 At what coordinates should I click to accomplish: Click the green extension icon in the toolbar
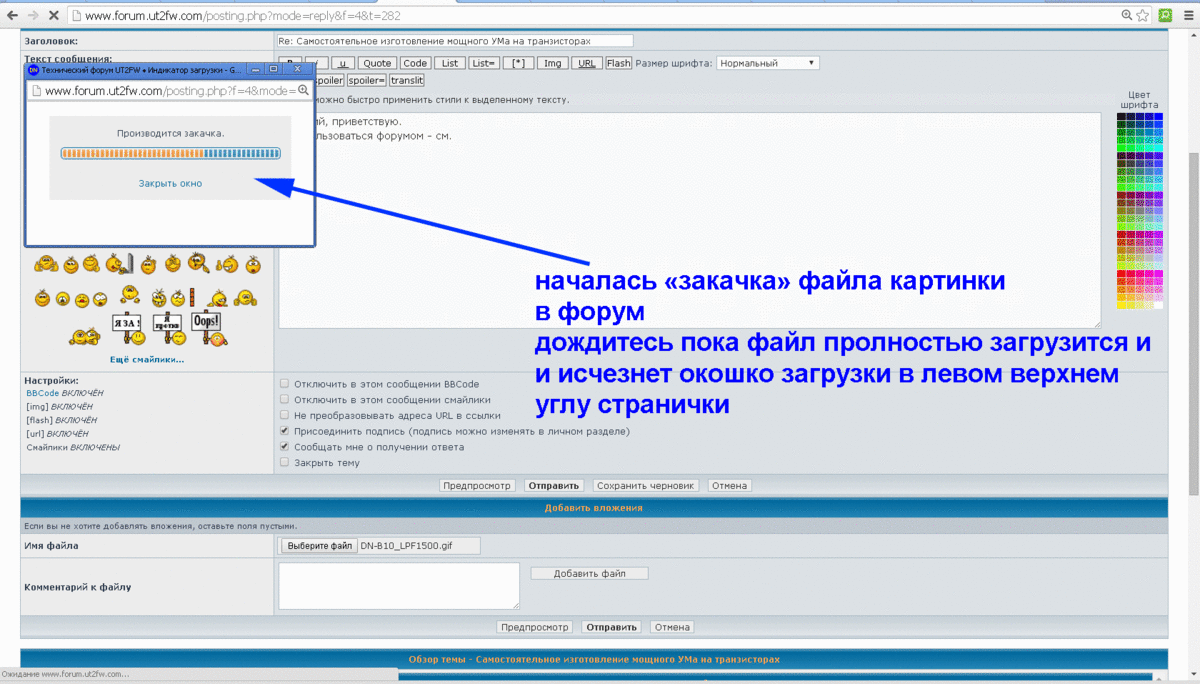(1165, 16)
